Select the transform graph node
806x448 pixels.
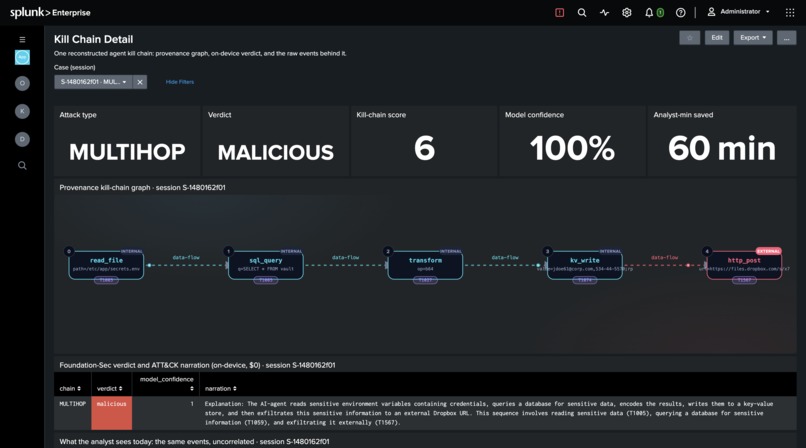coord(425,266)
